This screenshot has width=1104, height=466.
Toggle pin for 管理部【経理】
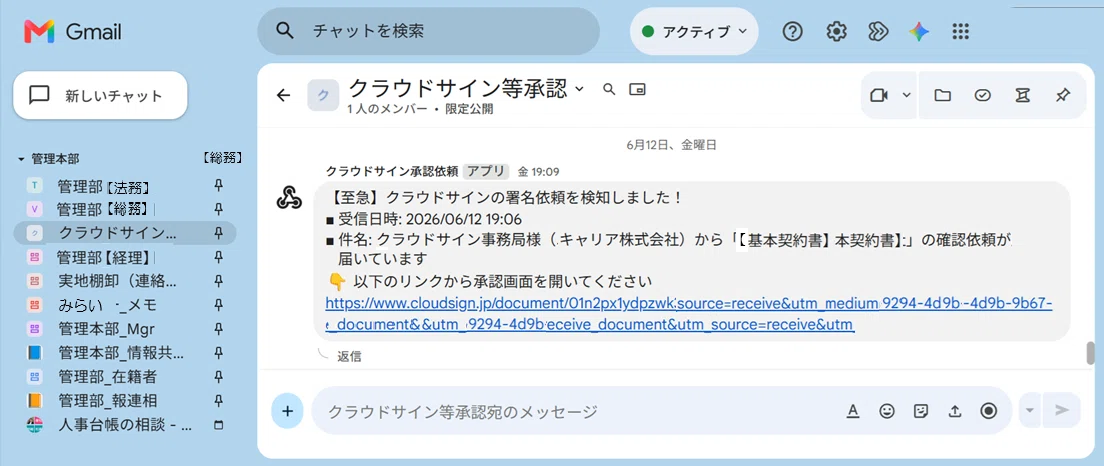[x=218, y=257]
